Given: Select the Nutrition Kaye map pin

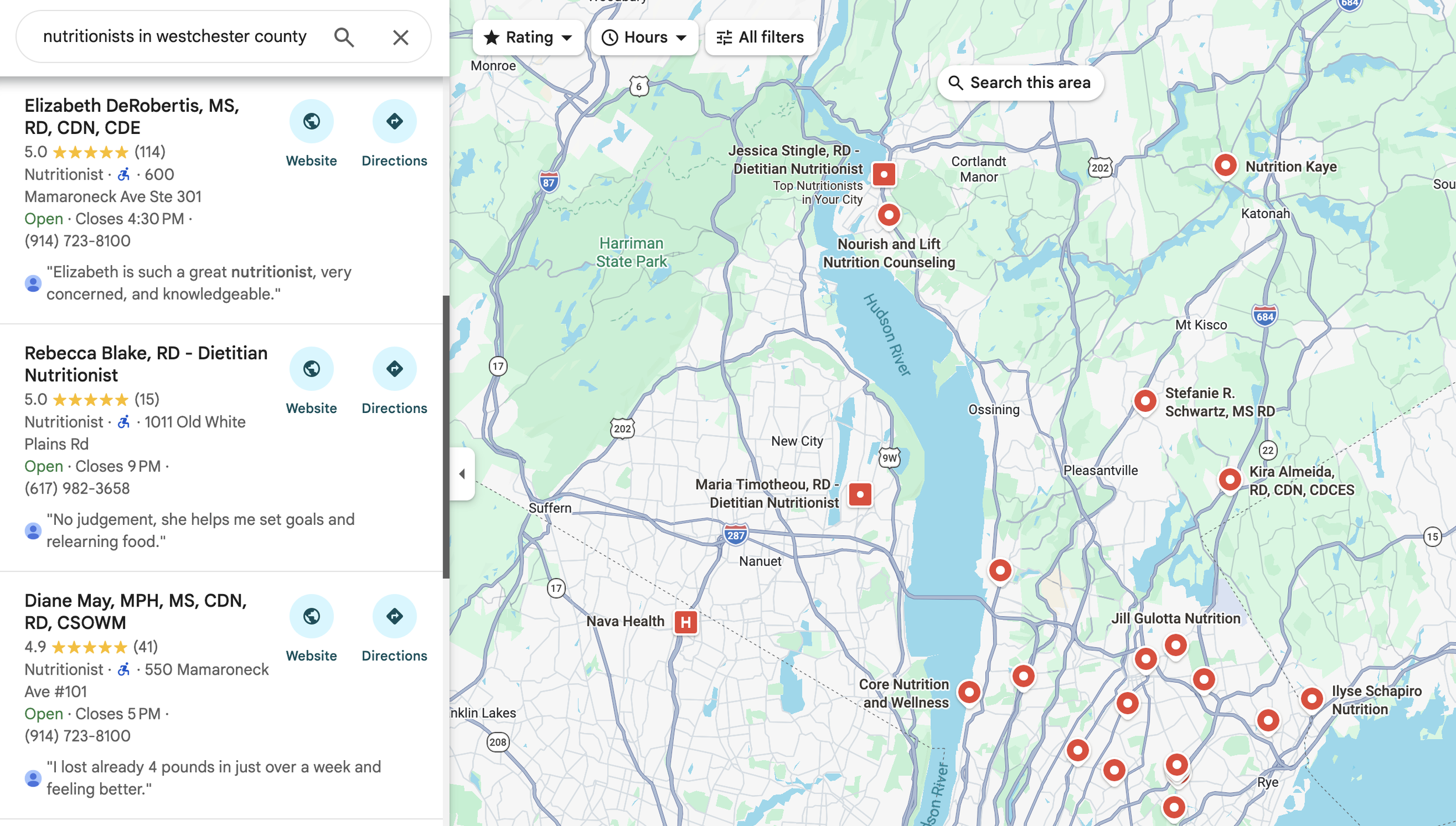Looking at the screenshot, I should [x=1225, y=166].
